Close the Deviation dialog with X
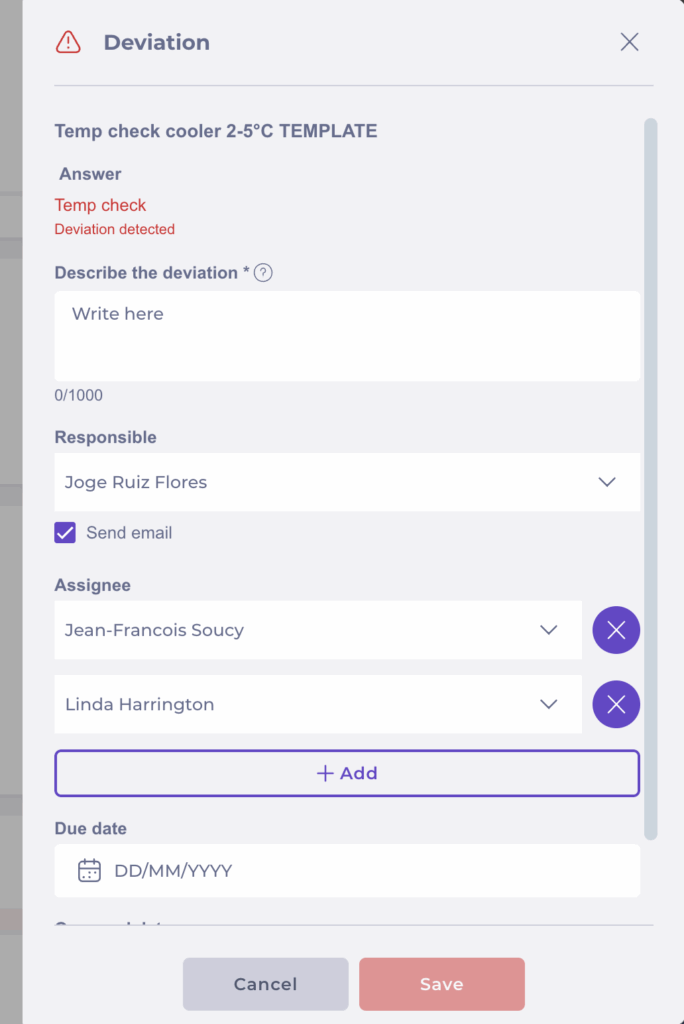Screen dimensions: 684x1024 pos(629,42)
